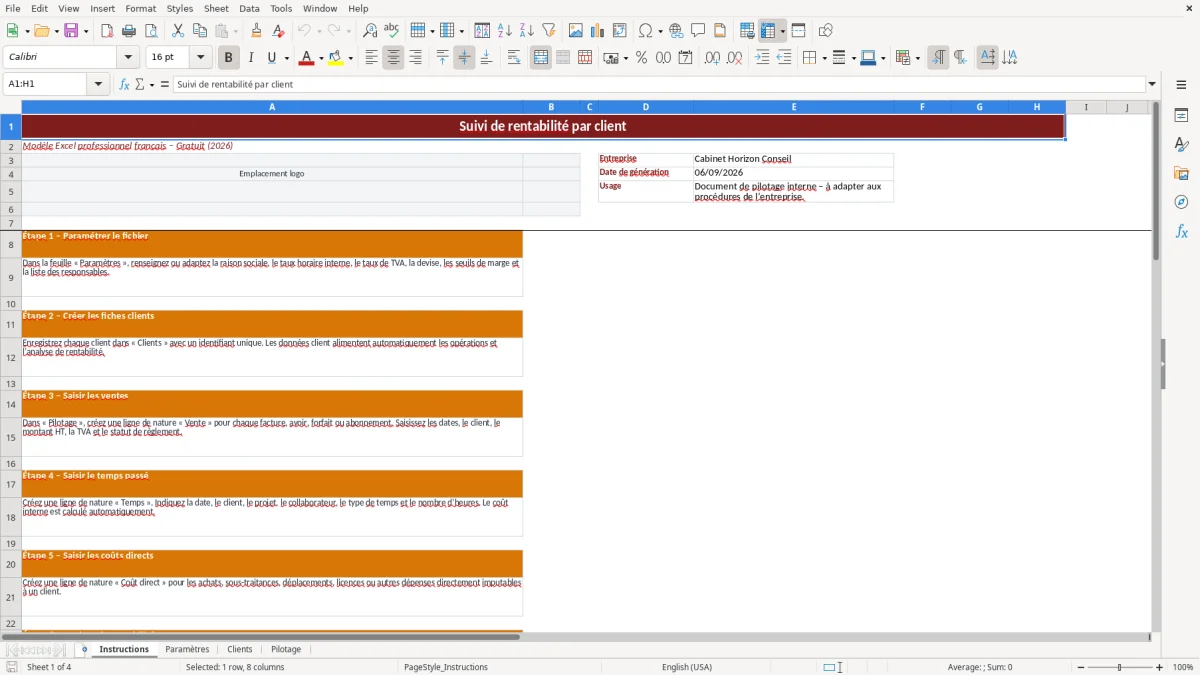Open the Name Box dropdown arrow
The image size is (1200, 675).
[x=99, y=85]
